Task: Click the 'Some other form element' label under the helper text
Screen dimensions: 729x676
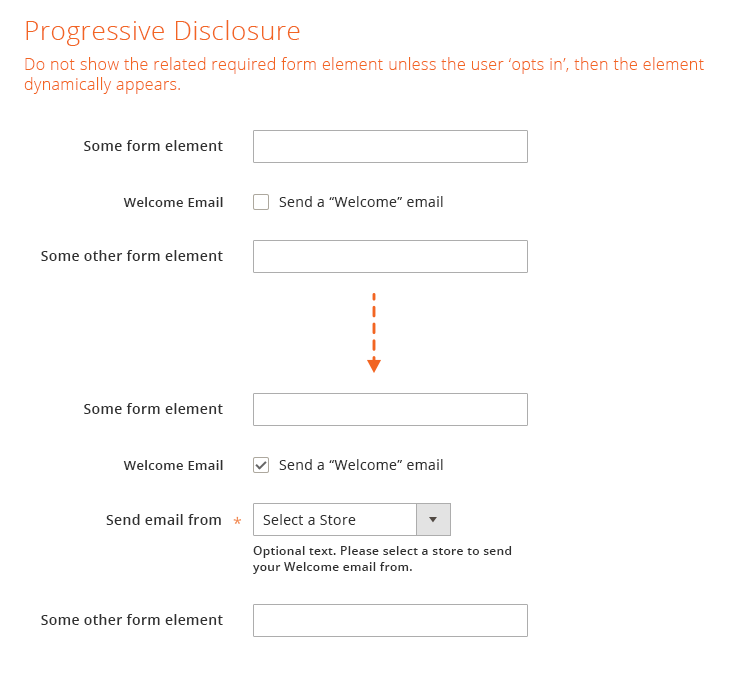Action: pyautogui.click(x=132, y=620)
